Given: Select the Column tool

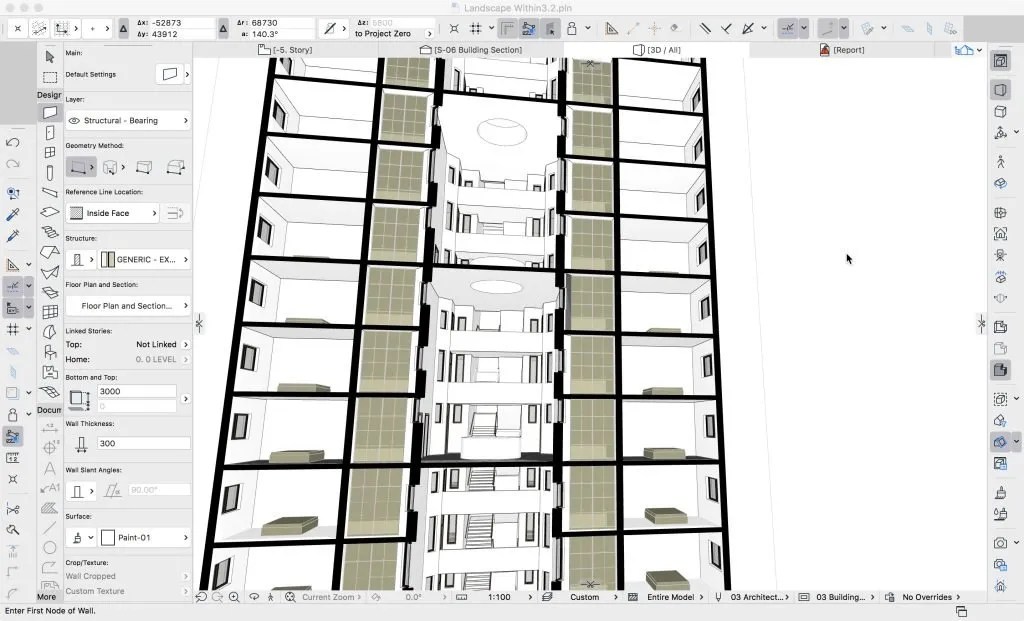Looking at the screenshot, I should (x=50, y=172).
